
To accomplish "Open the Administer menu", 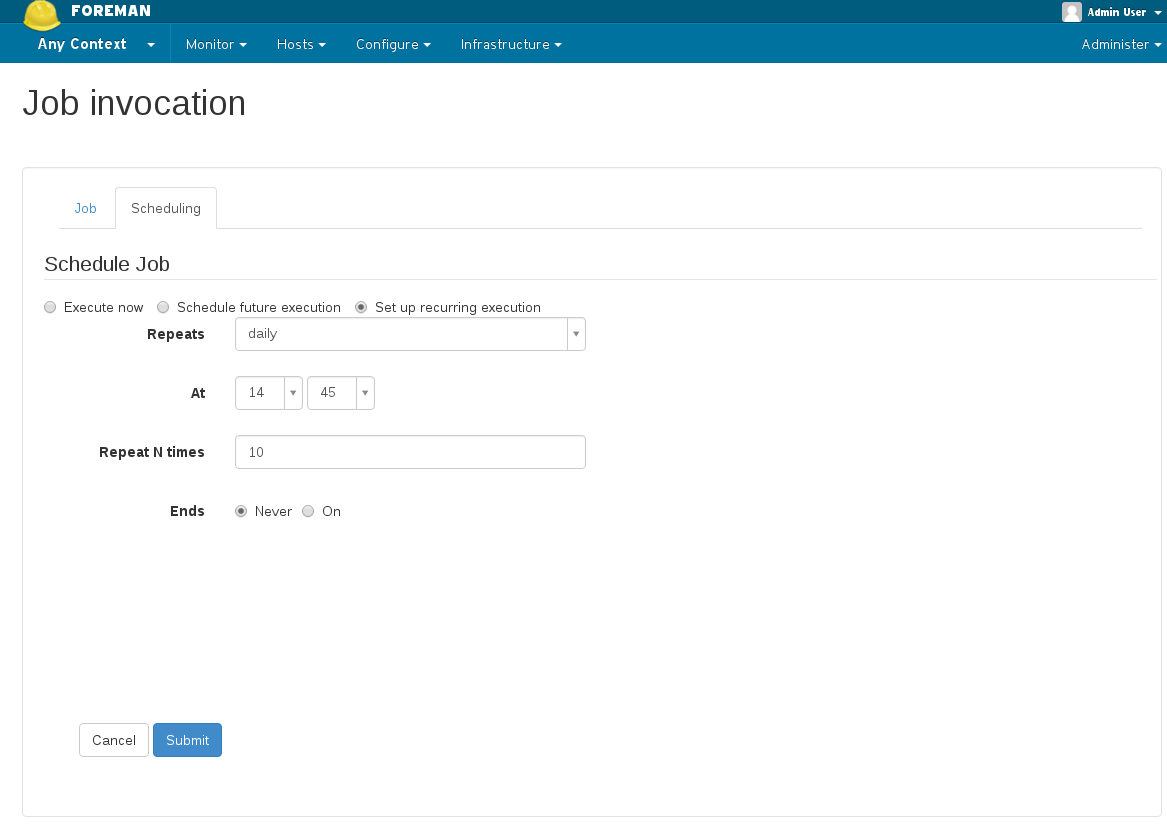I will click(1121, 45).
